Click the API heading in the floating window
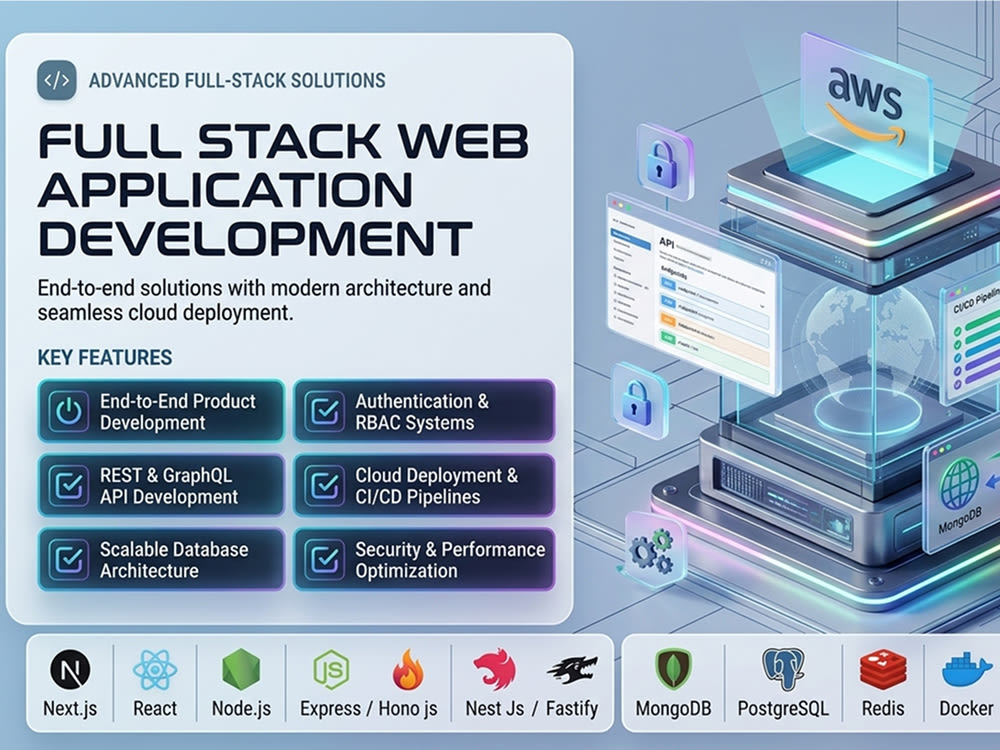The width and height of the screenshot is (1000, 750). click(x=666, y=242)
